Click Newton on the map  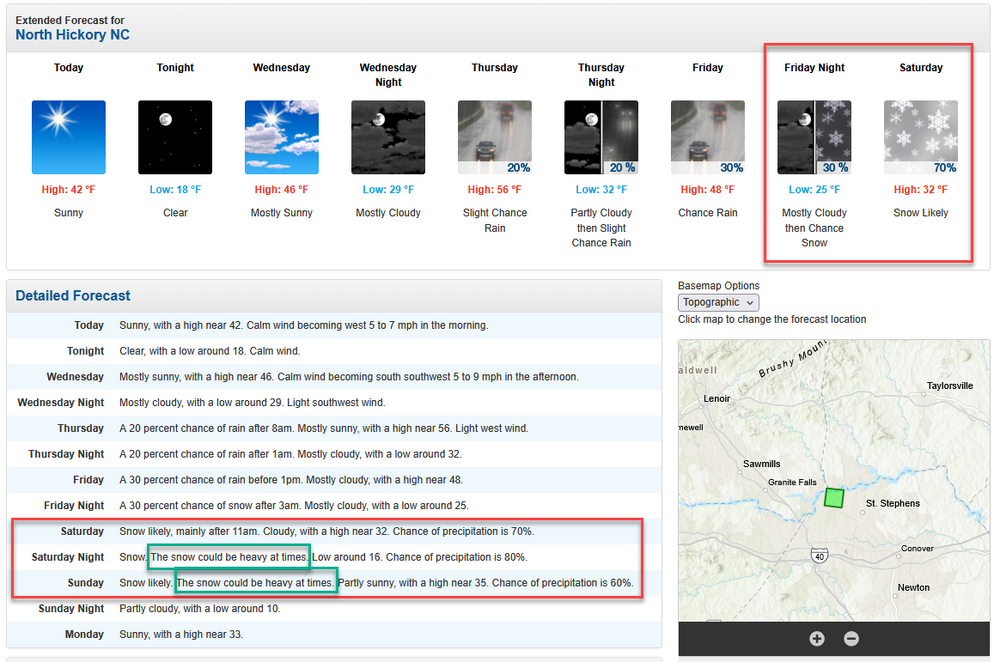coord(913,587)
